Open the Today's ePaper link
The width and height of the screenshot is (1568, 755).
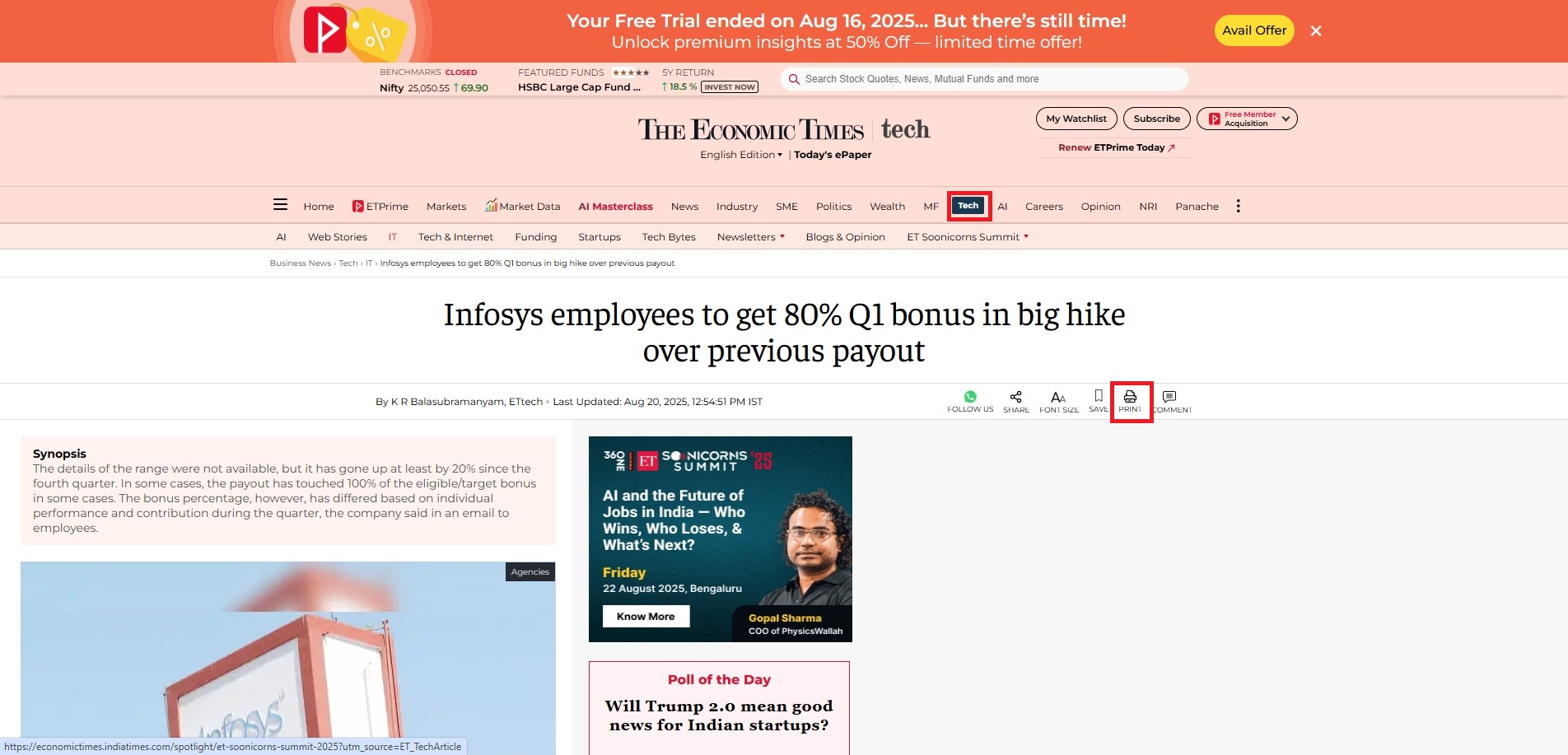point(833,155)
